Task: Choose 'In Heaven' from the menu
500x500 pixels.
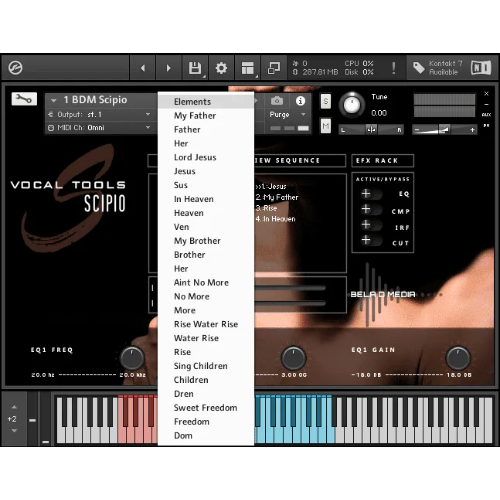Action: point(206,199)
